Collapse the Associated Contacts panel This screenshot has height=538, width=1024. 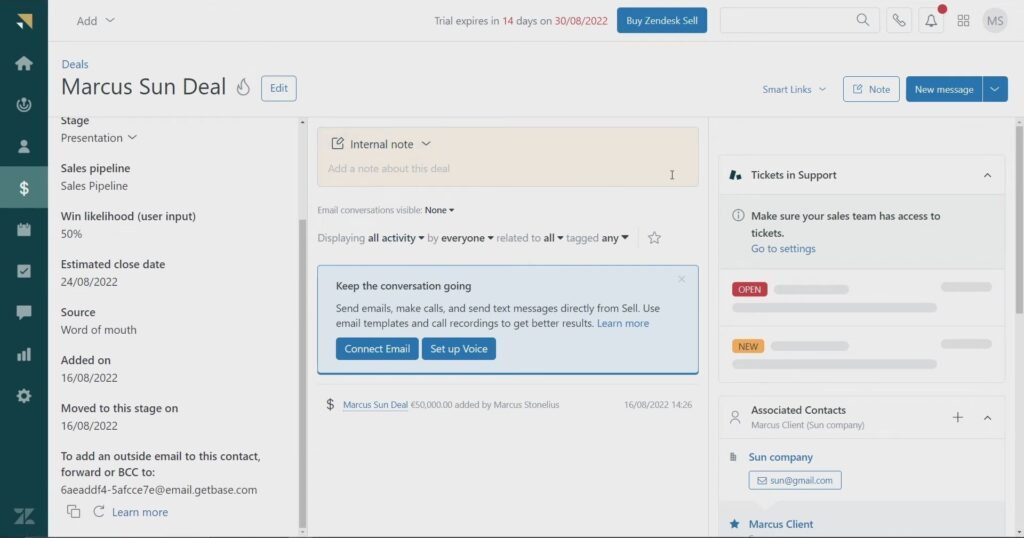pos(987,417)
